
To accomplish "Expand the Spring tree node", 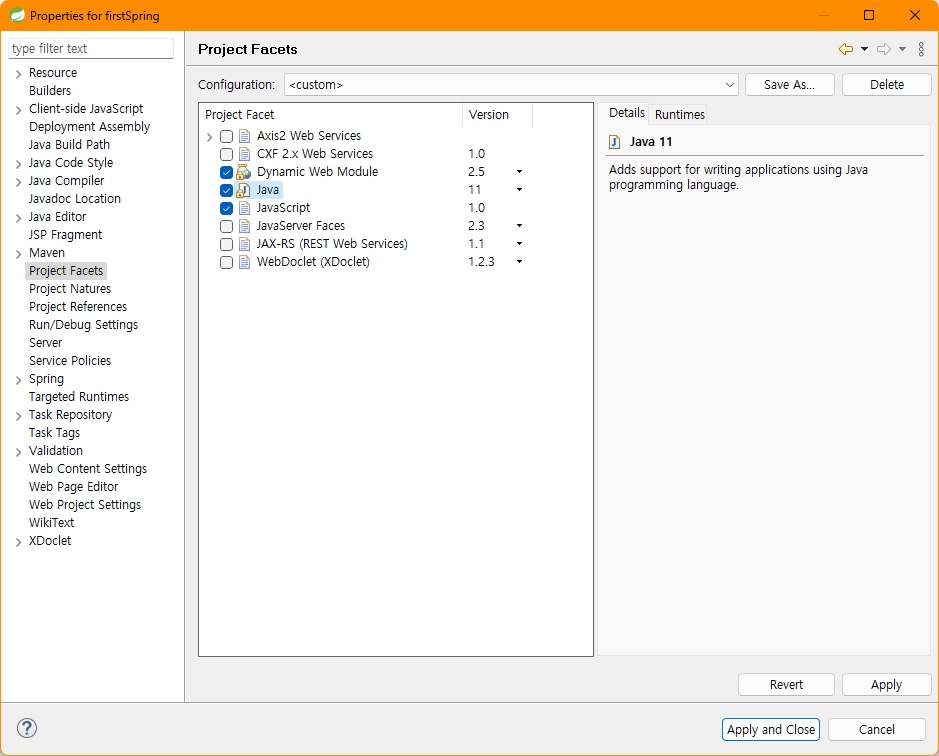I will [19, 380].
